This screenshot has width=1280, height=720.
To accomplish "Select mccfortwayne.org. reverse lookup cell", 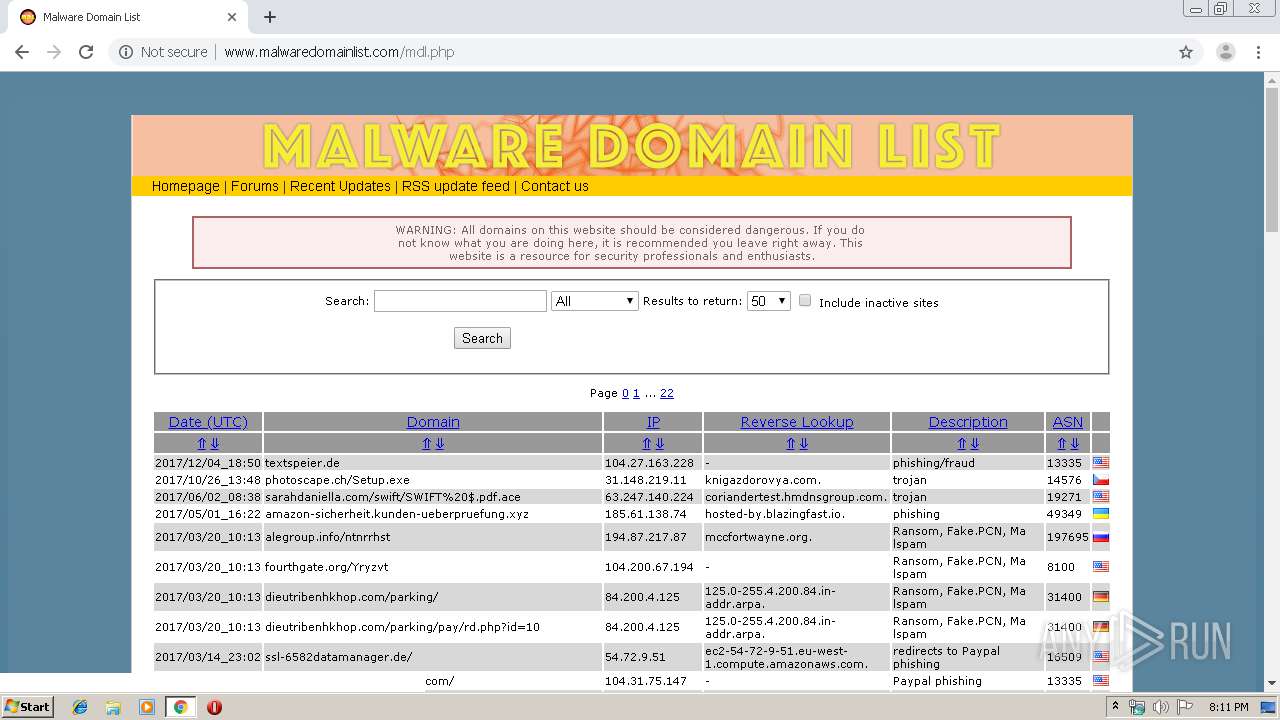I will [x=797, y=537].
